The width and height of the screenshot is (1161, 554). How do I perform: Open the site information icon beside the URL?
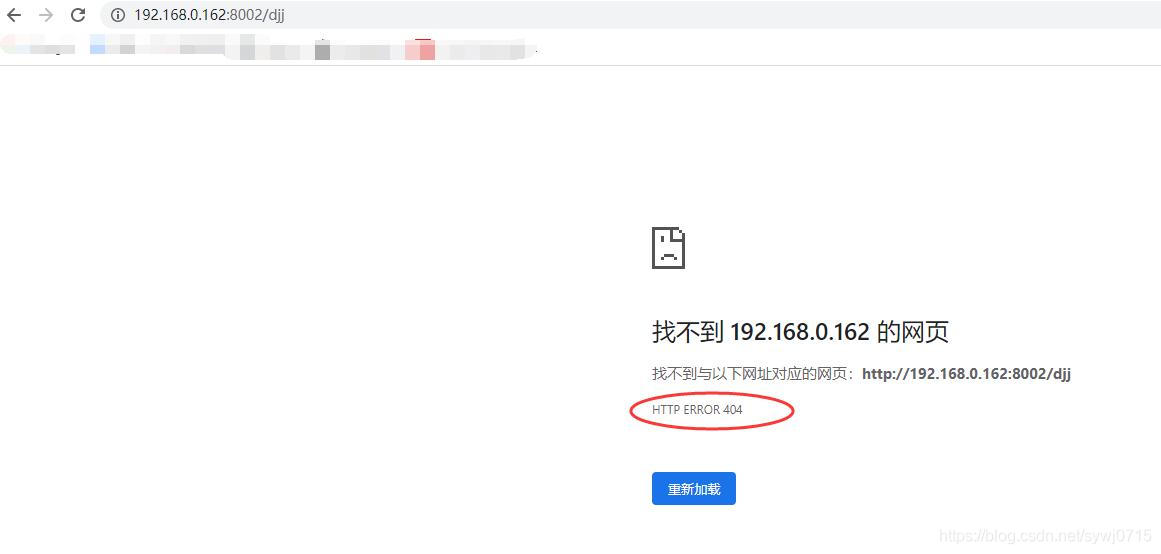[x=118, y=15]
